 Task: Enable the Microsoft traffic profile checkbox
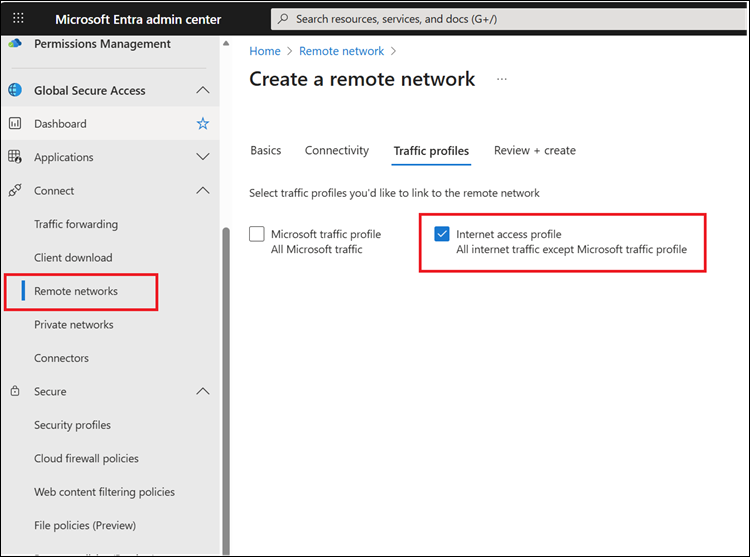(x=257, y=234)
